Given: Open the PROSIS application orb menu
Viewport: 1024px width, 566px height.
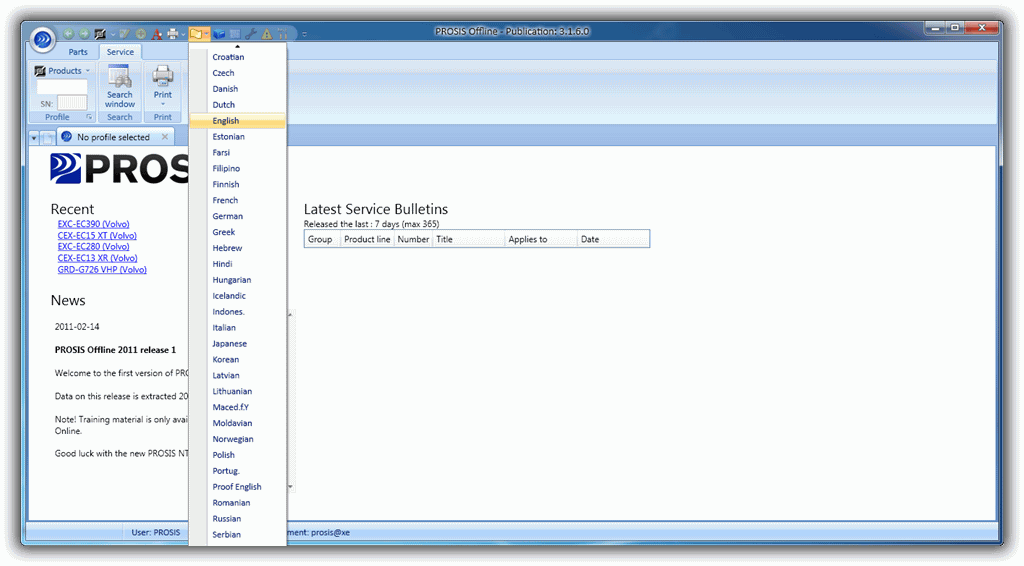Looking at the screenshot, I should pos(42,40).
